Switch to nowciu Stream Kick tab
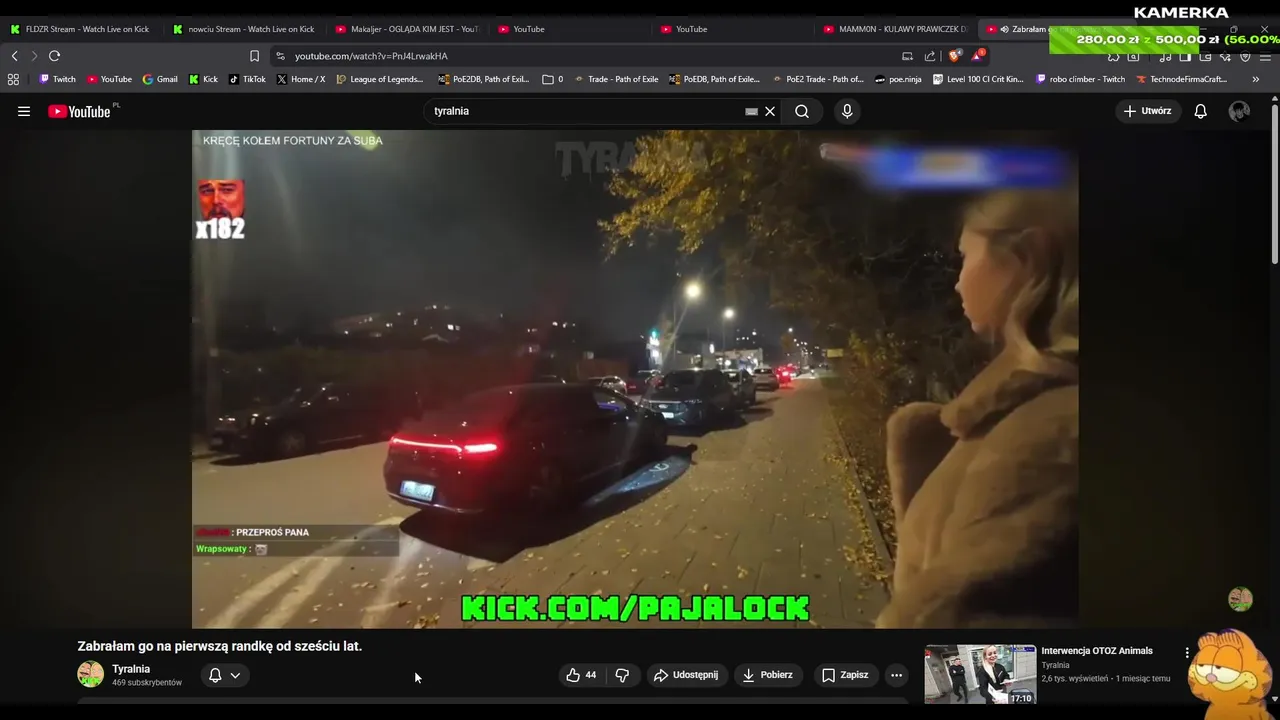The image size is (1280, 720). point(244,29)
